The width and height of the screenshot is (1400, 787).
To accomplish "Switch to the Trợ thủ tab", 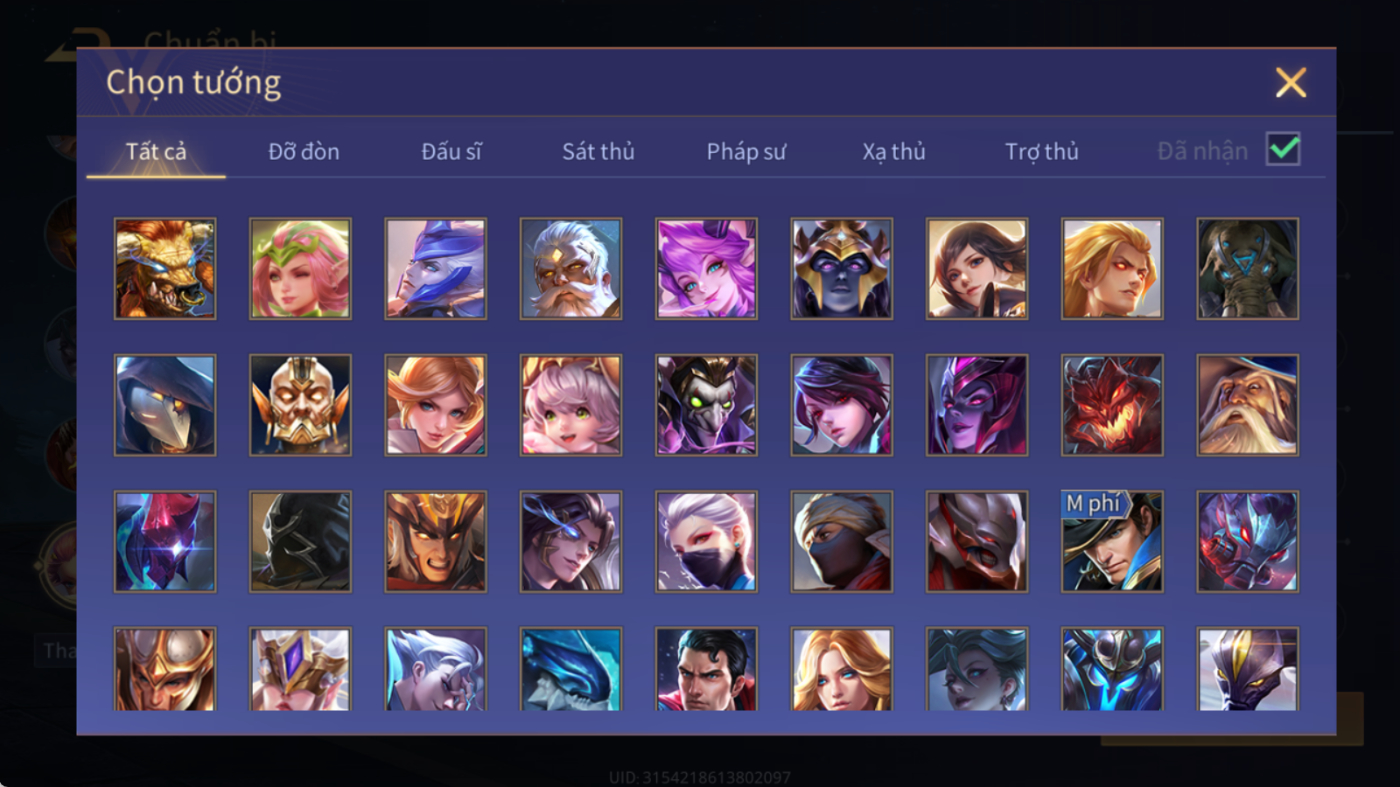I will (x=1042, y=152).
